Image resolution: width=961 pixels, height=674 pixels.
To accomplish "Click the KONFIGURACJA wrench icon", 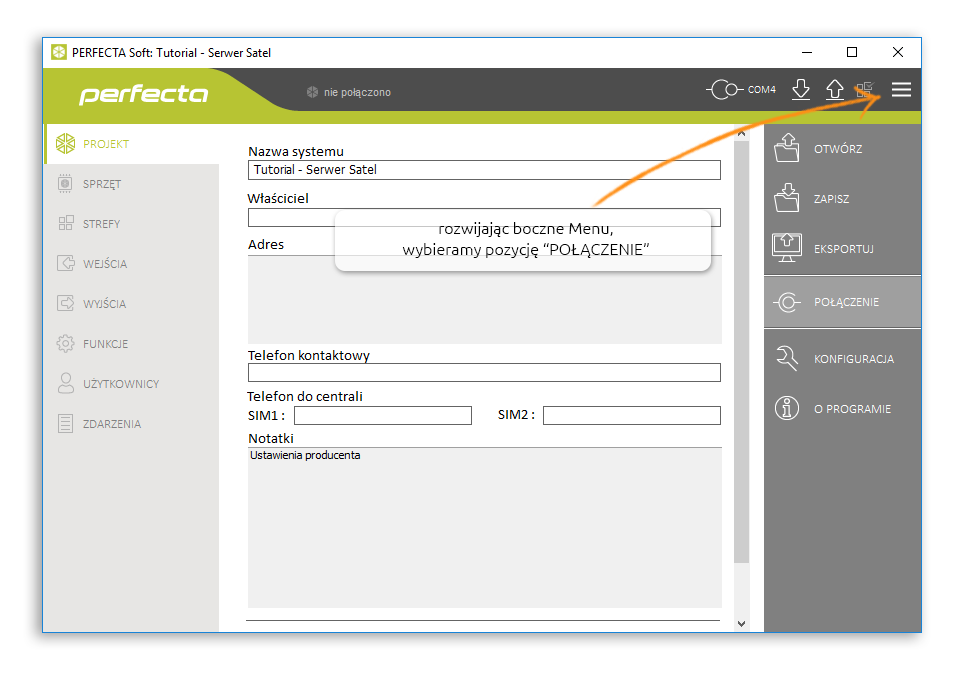I will (787, 358).
